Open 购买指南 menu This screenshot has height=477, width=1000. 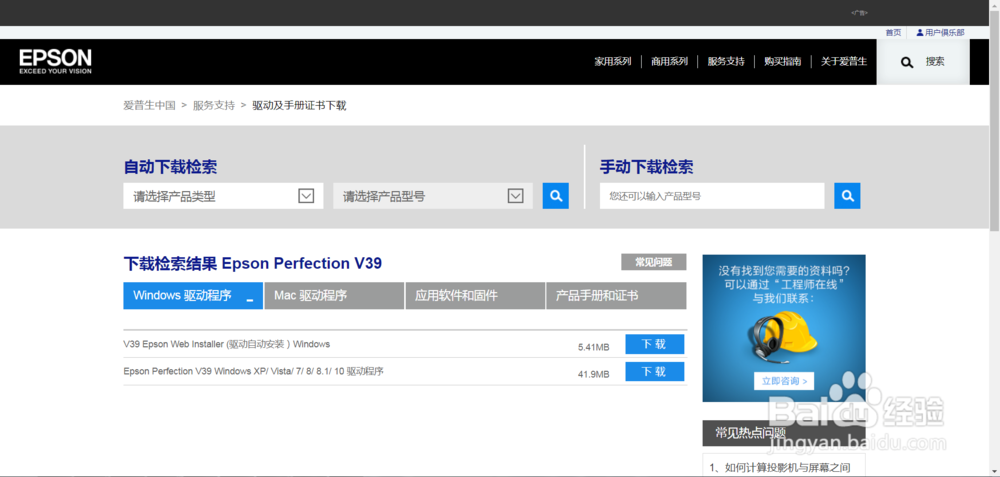[x=783, y=62]
